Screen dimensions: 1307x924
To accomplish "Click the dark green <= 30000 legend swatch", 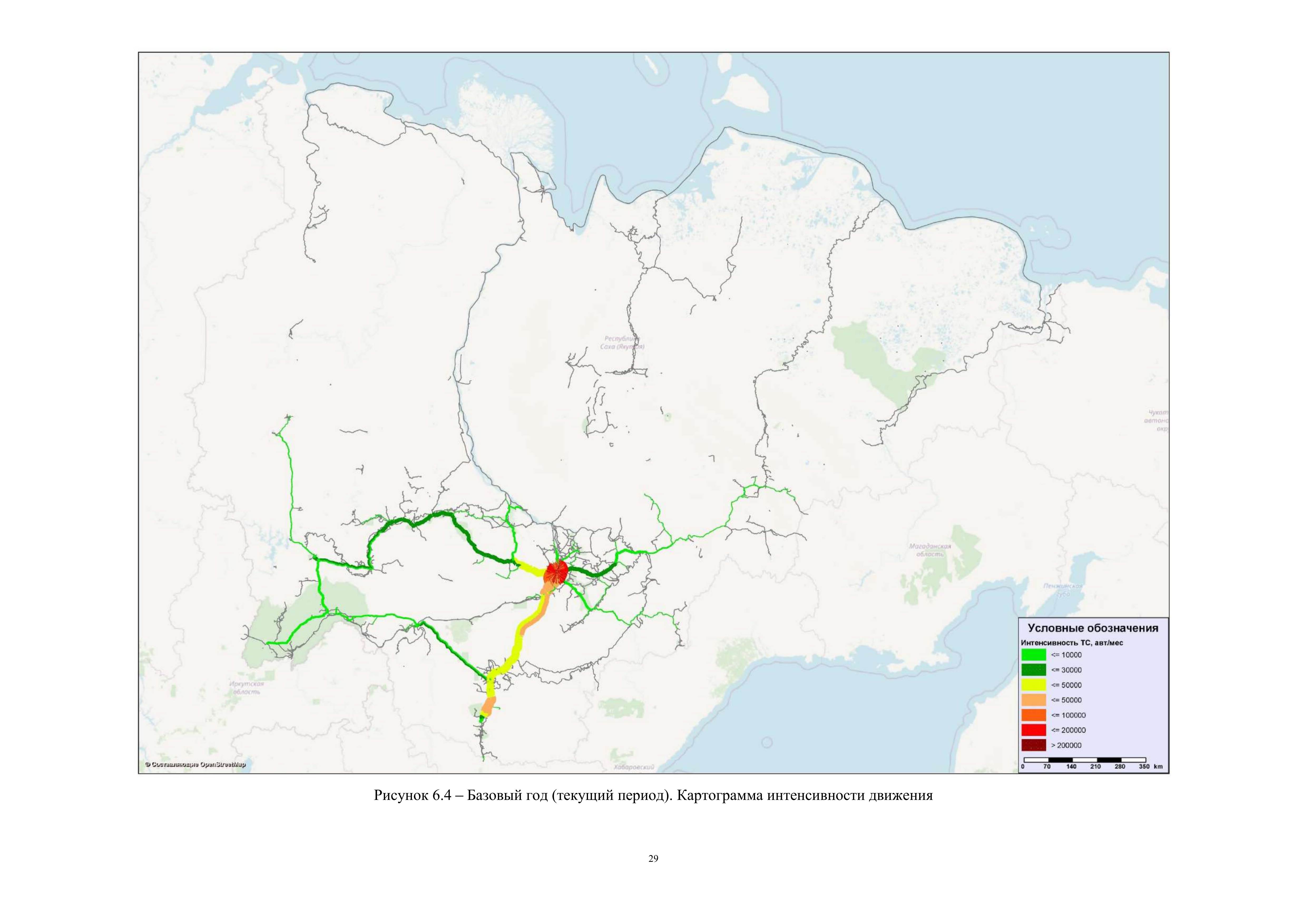I will (x=1034, y=670).
